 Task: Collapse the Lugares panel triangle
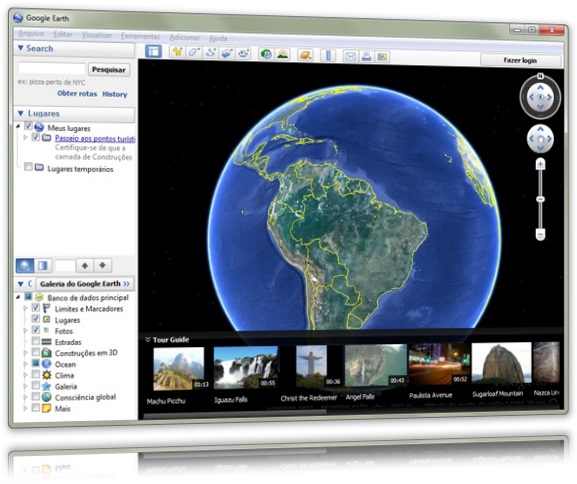[x=21, y=113]
